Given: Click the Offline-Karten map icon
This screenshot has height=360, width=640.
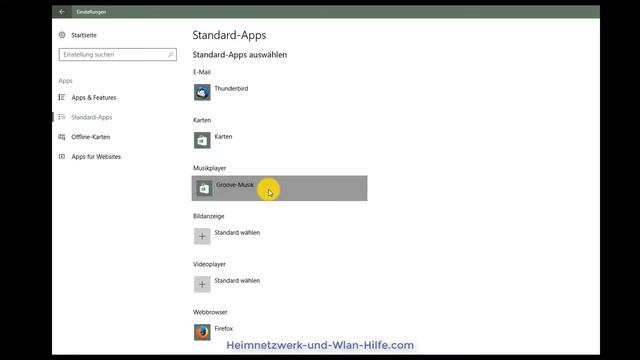Looking at the screenshot, I should point(62,137).
